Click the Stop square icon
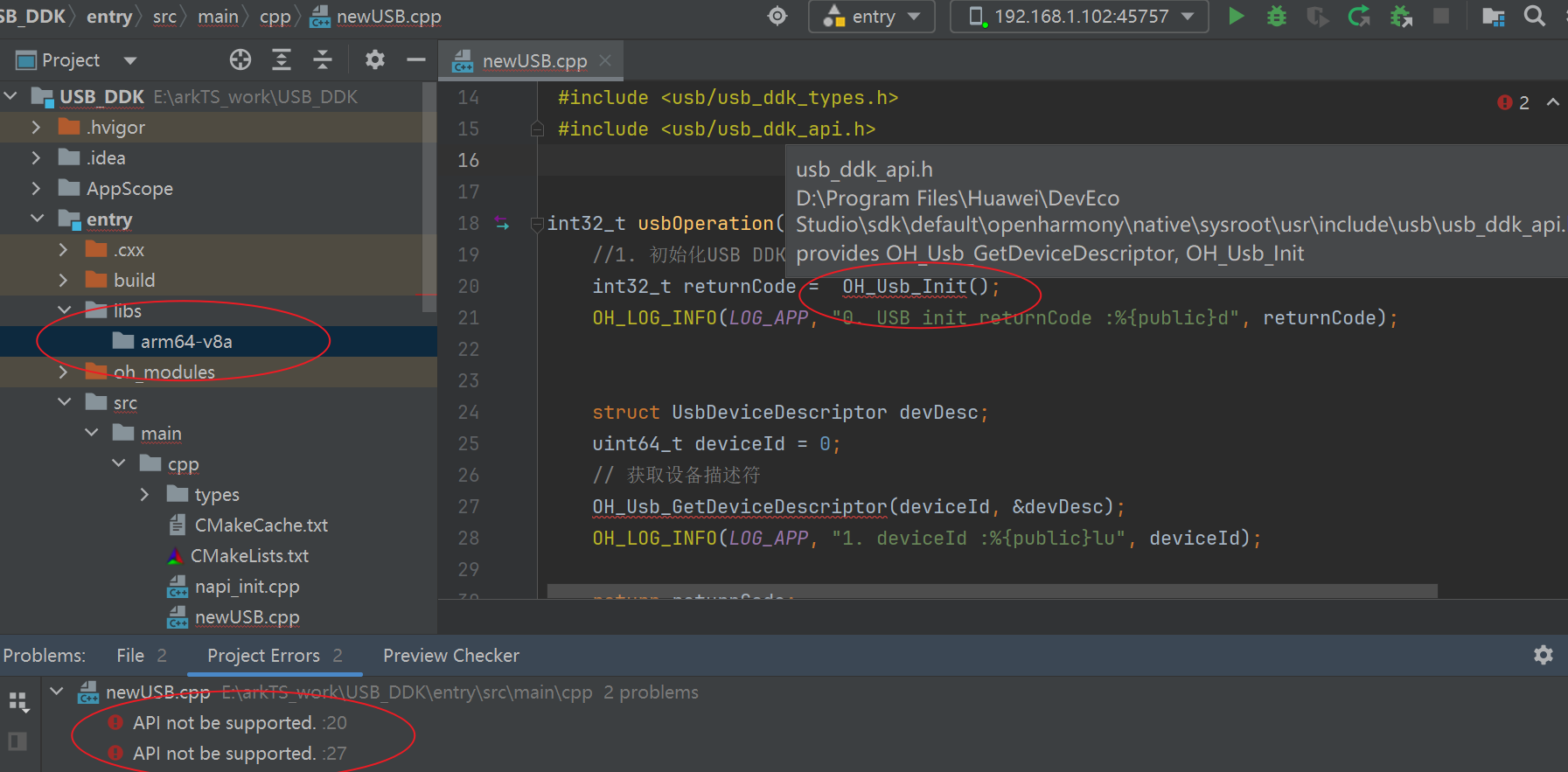Screen dimensions: 1568x772 [1441, 16]
